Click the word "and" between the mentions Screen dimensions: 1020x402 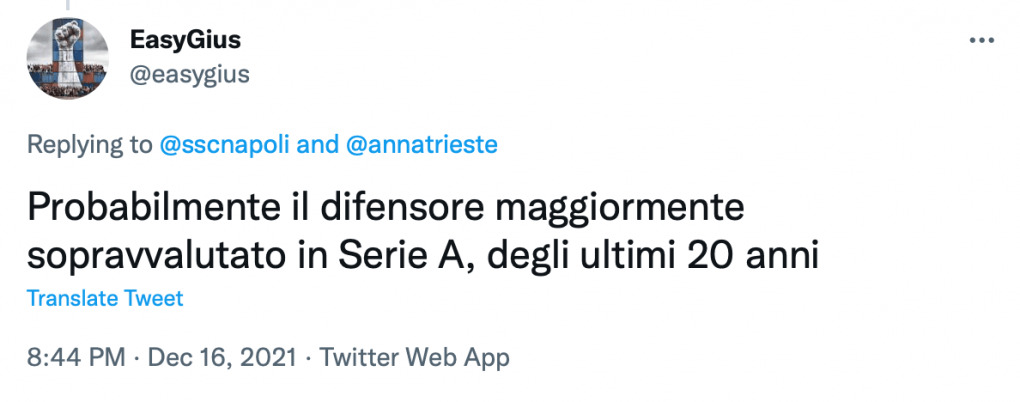pos(319,145)
